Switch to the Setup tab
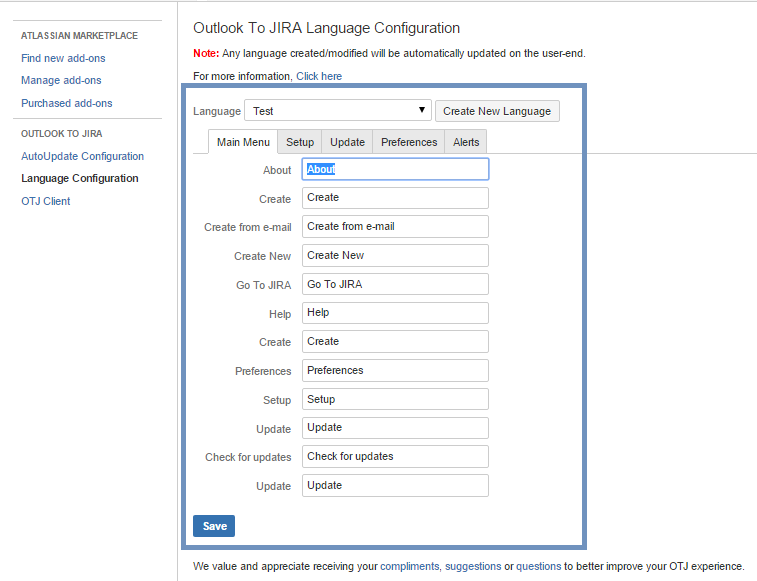This screenshot has width=757, height=581. coord(300,142)
